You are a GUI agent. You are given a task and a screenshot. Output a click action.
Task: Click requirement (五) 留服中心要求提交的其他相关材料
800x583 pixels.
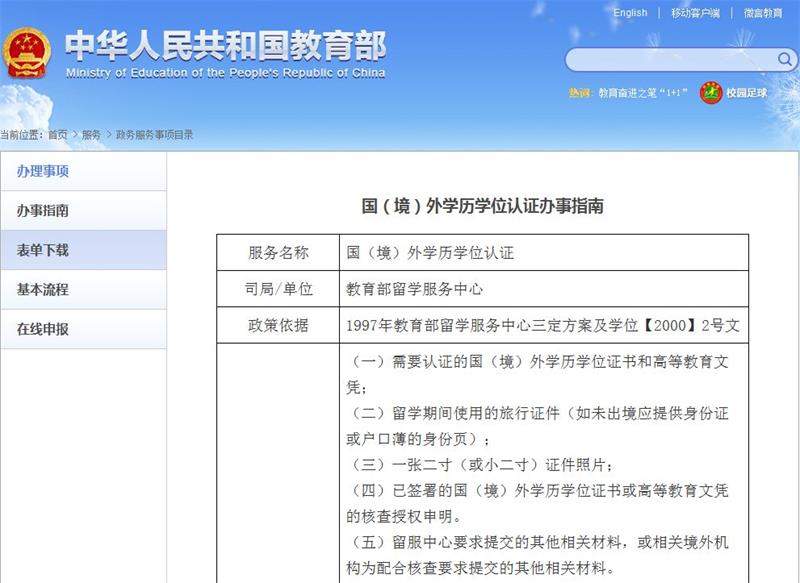click(537, 555)
